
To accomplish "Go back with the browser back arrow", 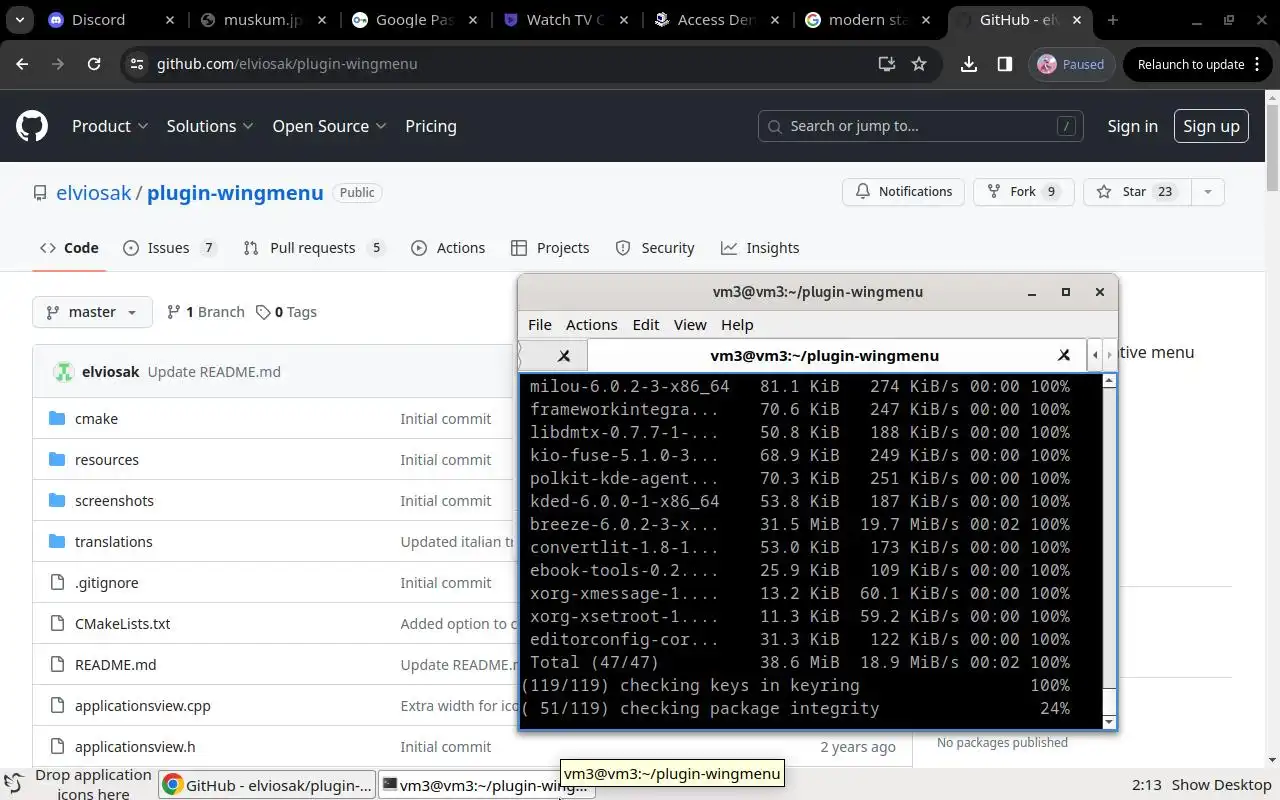I will (x=22, y=64).
